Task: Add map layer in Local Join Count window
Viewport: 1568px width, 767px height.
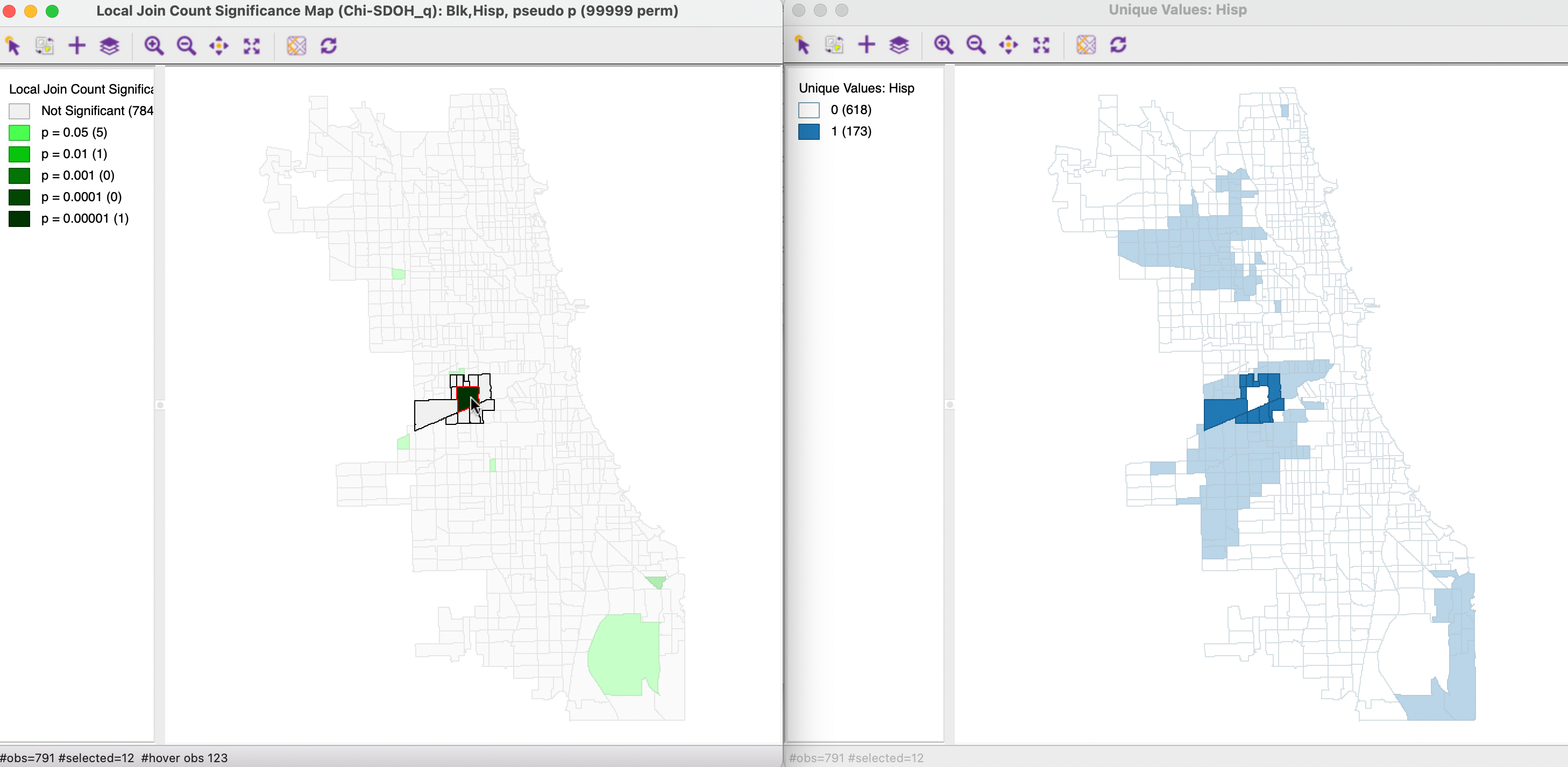Action: point(77,46)
